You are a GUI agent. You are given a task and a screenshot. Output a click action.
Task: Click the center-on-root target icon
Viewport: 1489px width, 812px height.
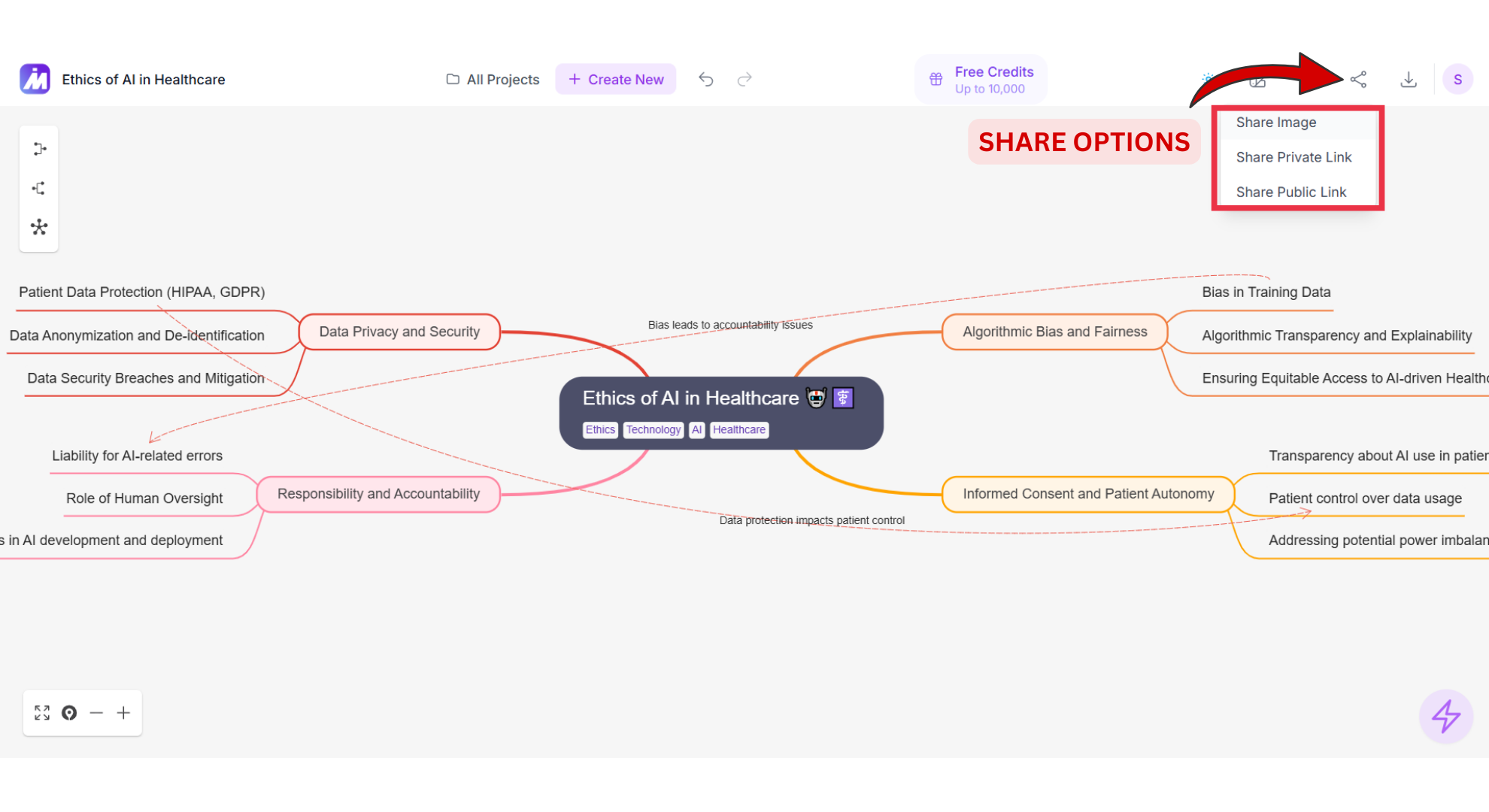69,713
